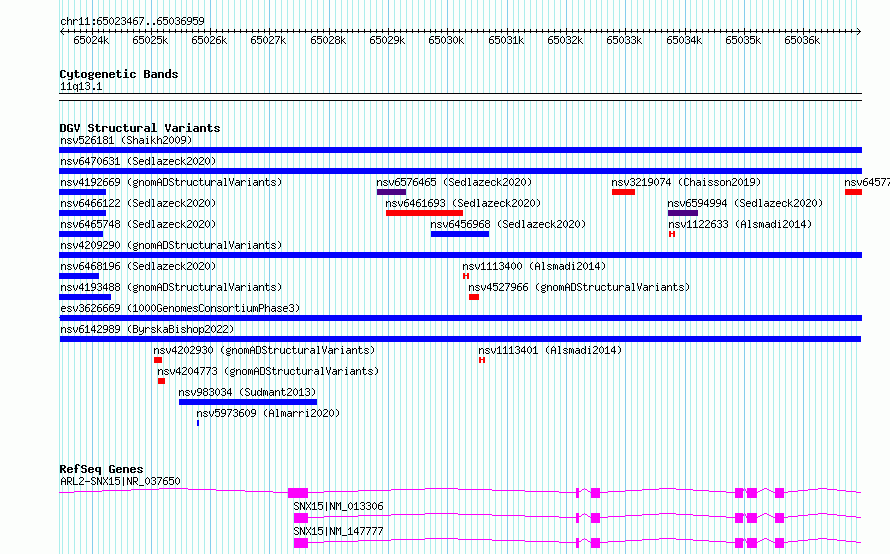
Task: Open the nsv526181 (Shaikh2009) variant label
Action: 126,140
